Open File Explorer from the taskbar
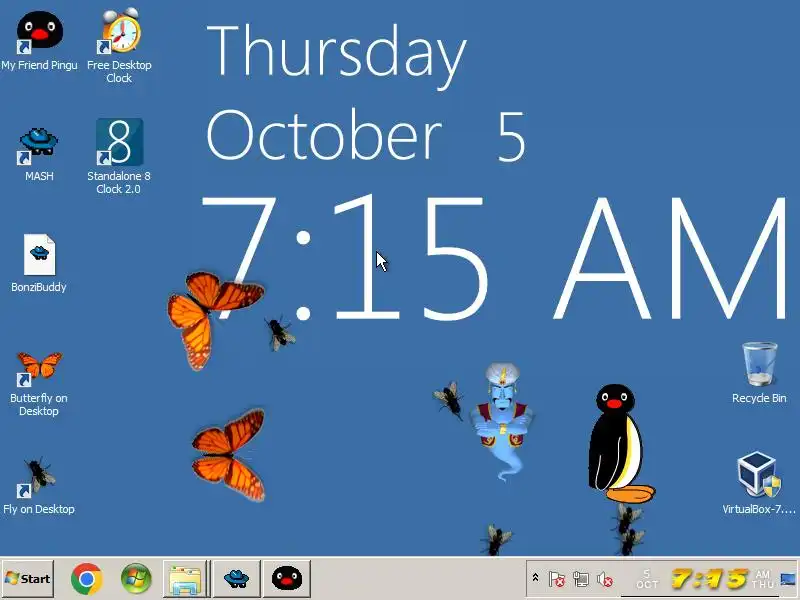 tap(186, 579)
